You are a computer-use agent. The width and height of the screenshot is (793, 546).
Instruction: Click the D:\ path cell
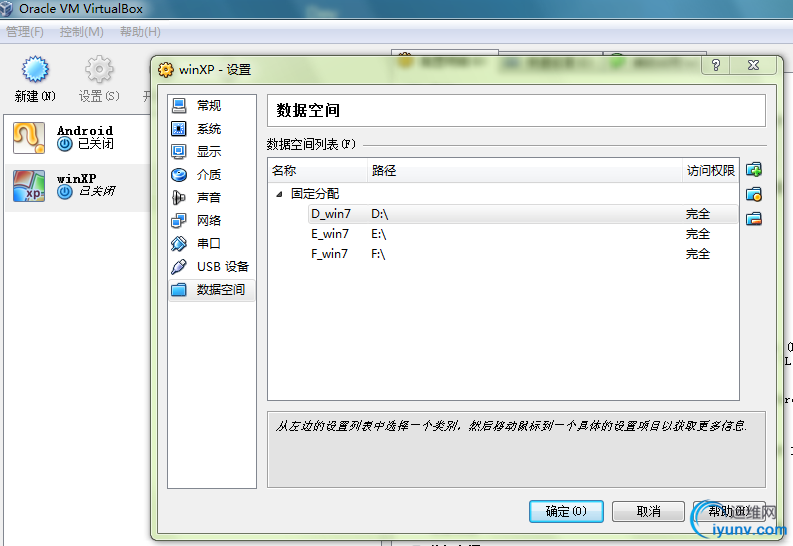(380, 214)
